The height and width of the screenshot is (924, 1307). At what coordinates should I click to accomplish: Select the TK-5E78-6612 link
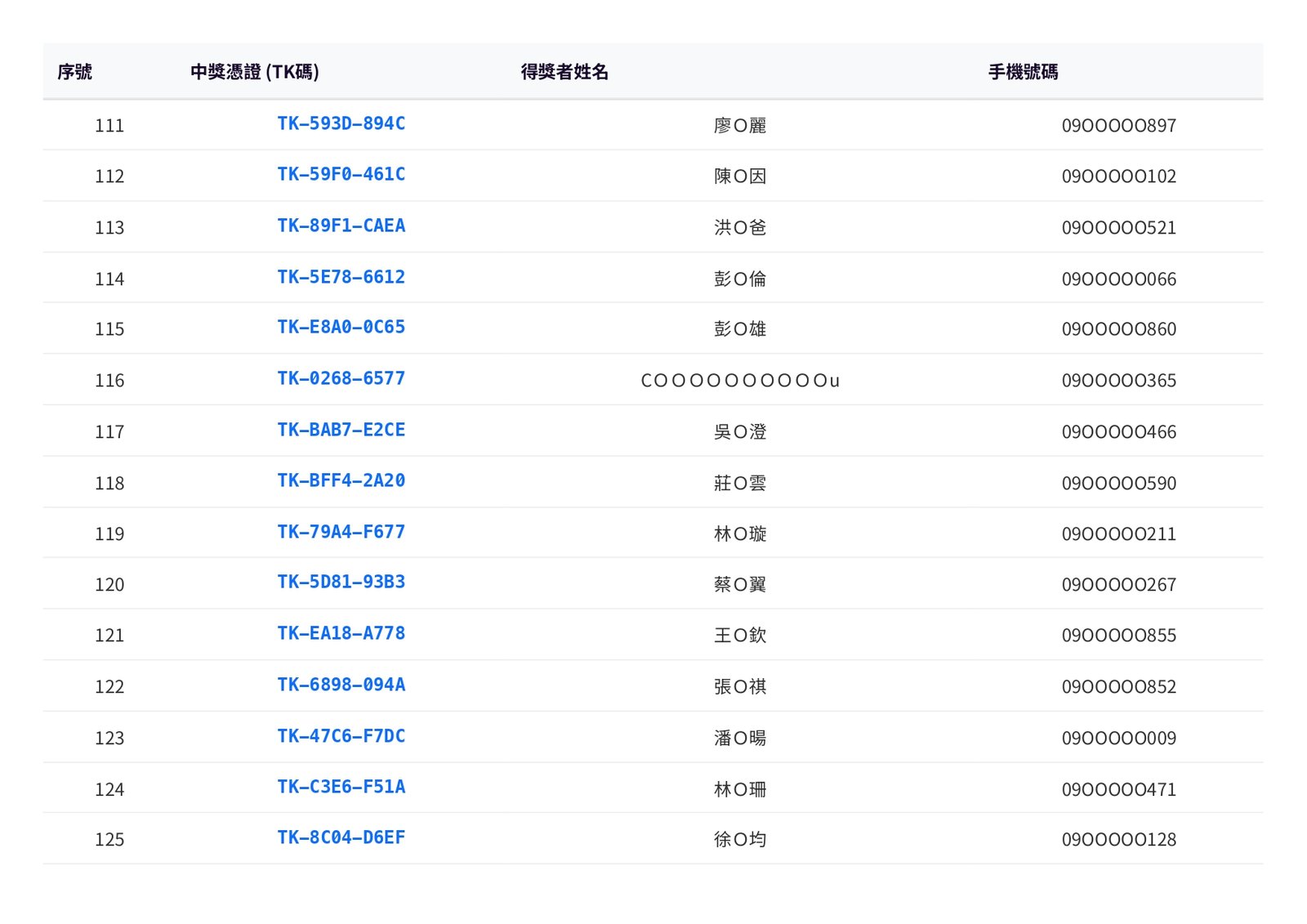(x=341, y=277)
